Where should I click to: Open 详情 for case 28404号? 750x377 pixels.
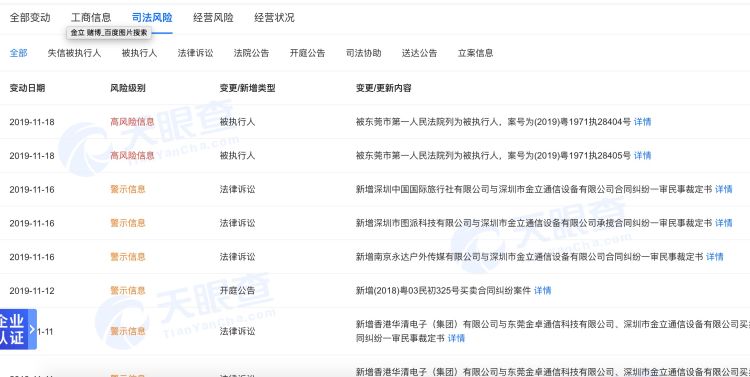(642, 122)
